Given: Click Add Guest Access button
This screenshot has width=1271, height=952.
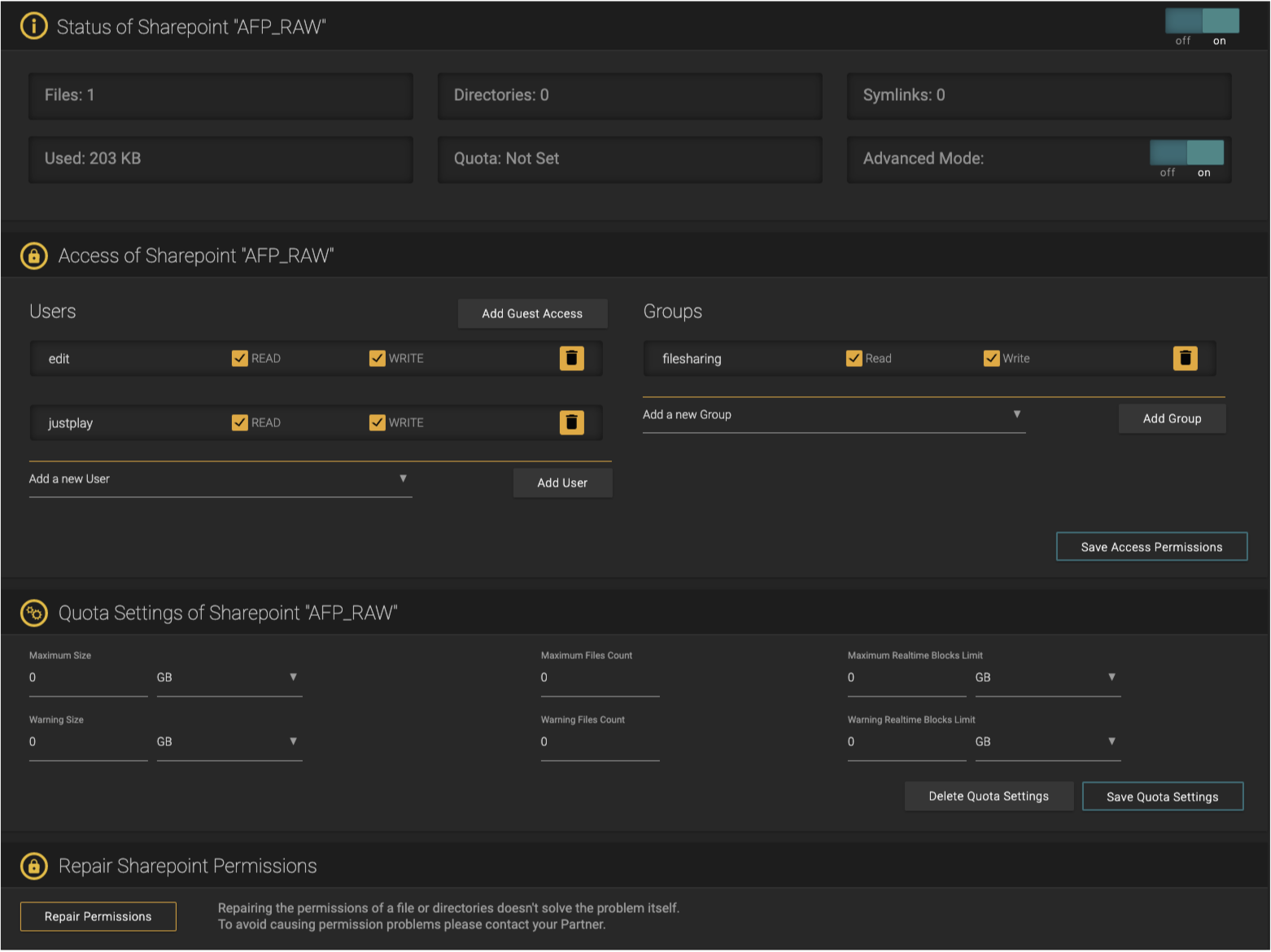Looking at the screenshot, I should (x=532, y=313).
